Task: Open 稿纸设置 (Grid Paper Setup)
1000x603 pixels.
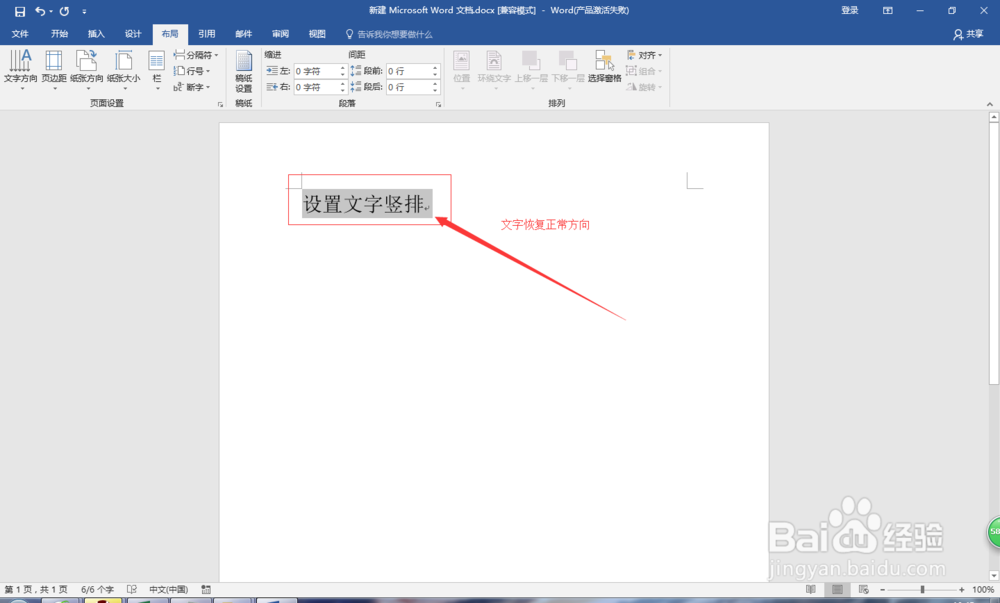Action: pyautogui.click(x=243, y=70)
